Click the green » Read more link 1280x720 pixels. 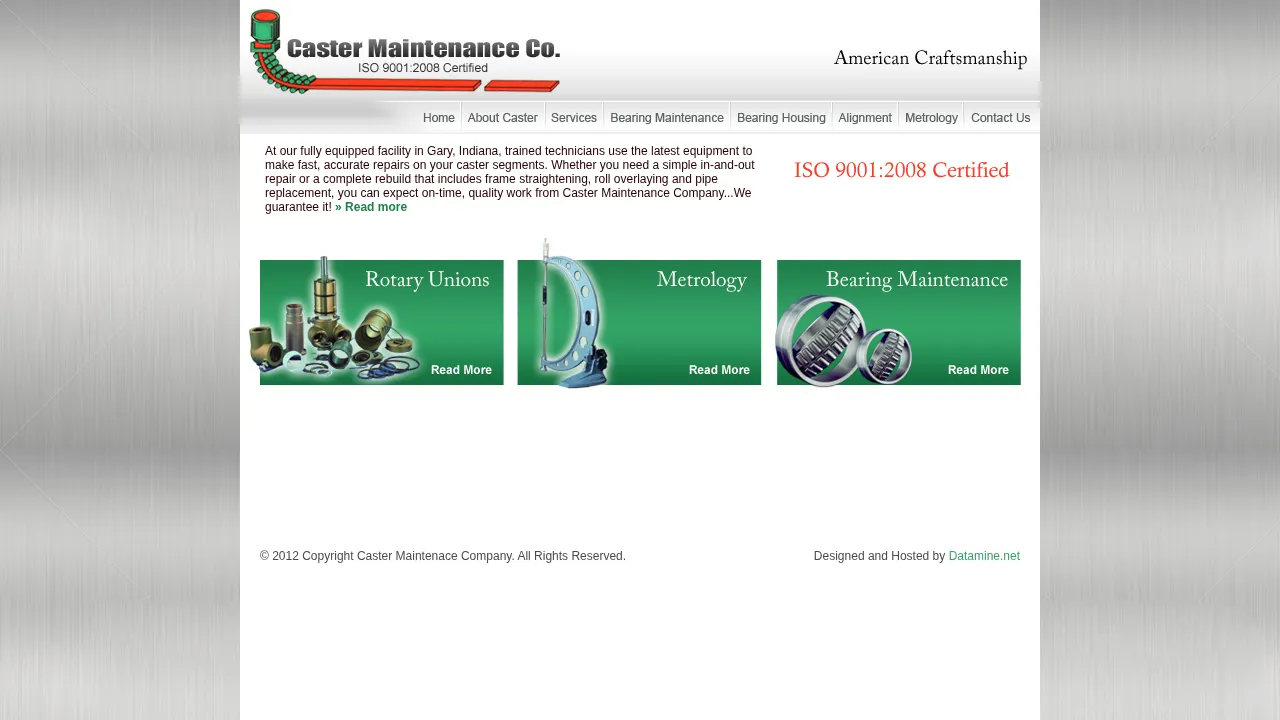[x=371, y=207]
